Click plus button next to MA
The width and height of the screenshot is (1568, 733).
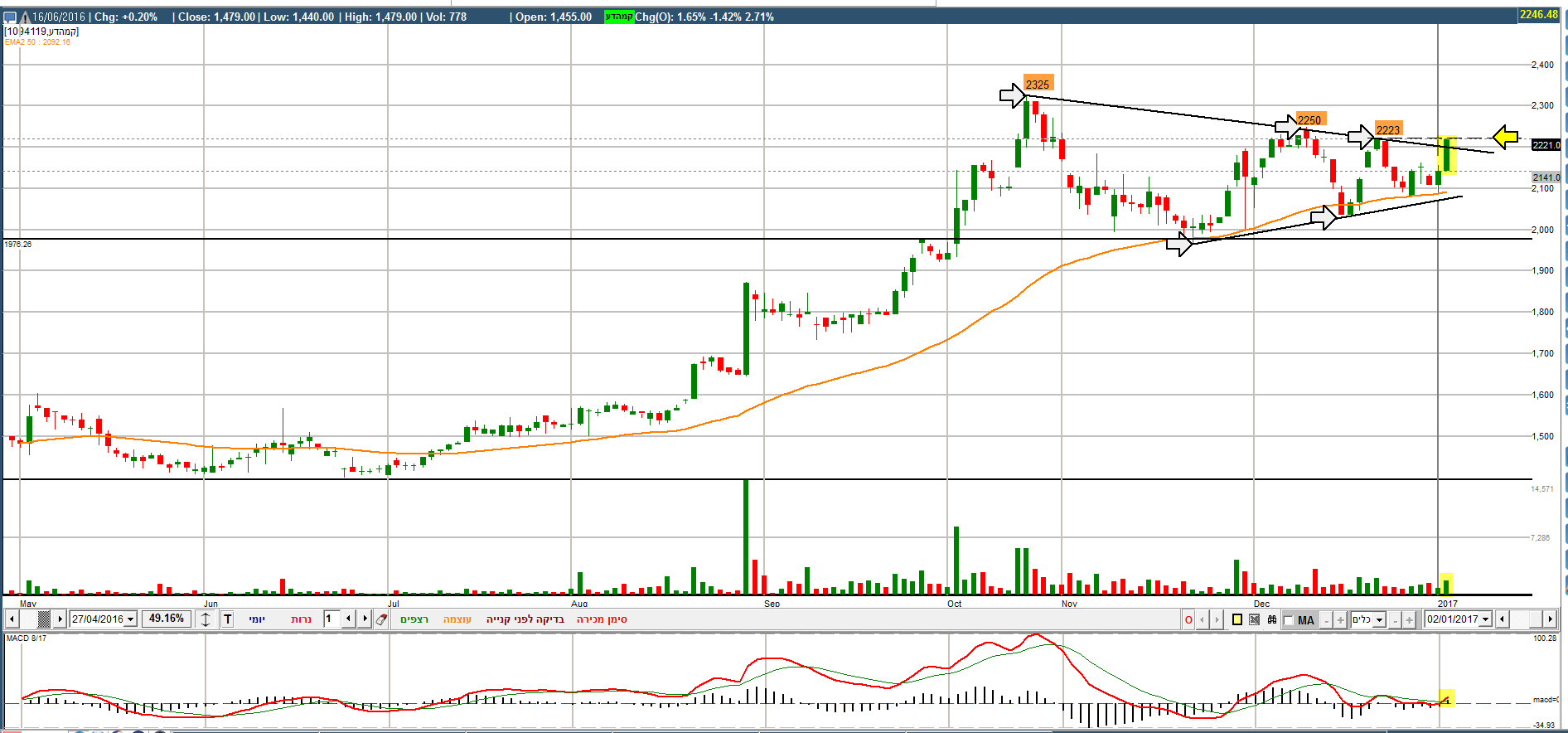pyautogui.click(x=1340, y=620)
